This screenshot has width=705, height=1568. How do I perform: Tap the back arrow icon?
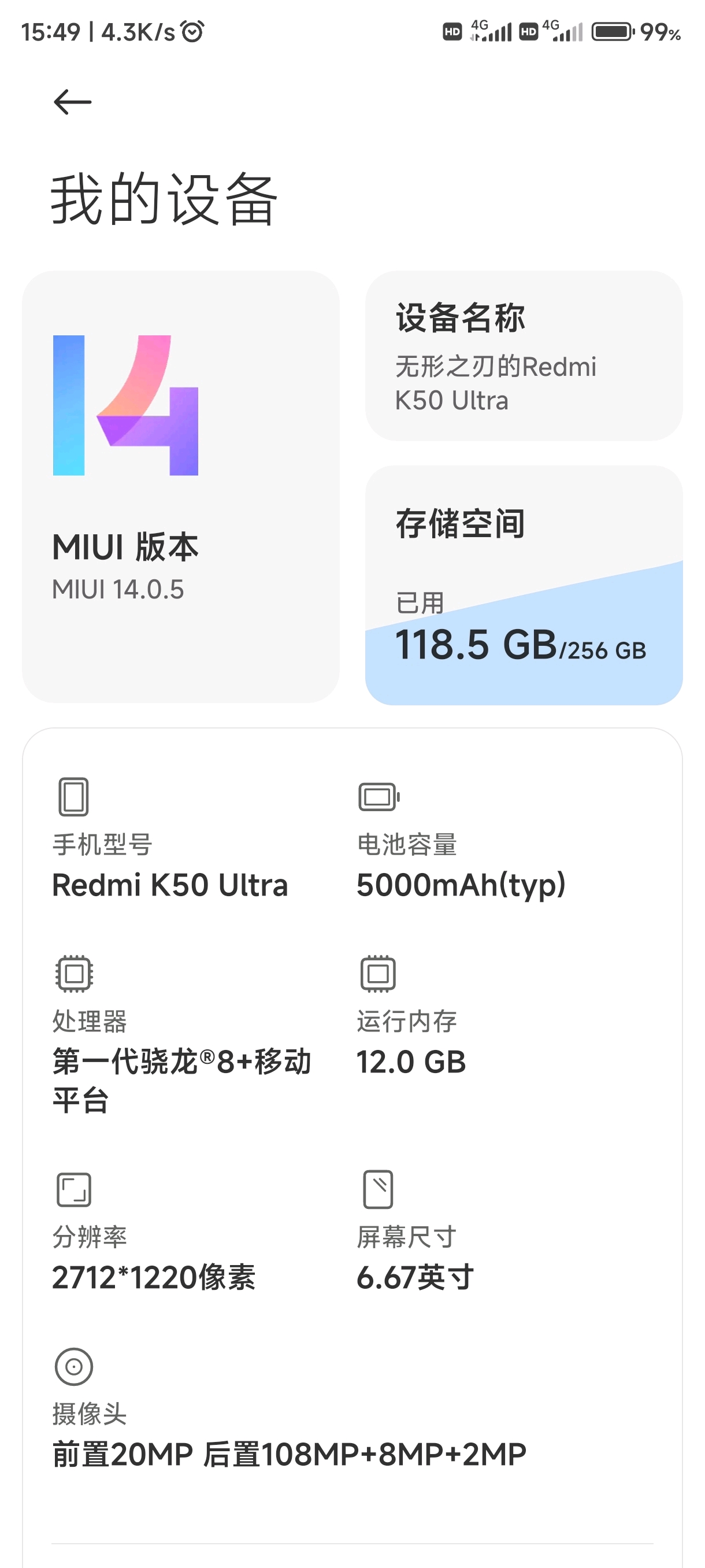point(72,102)
